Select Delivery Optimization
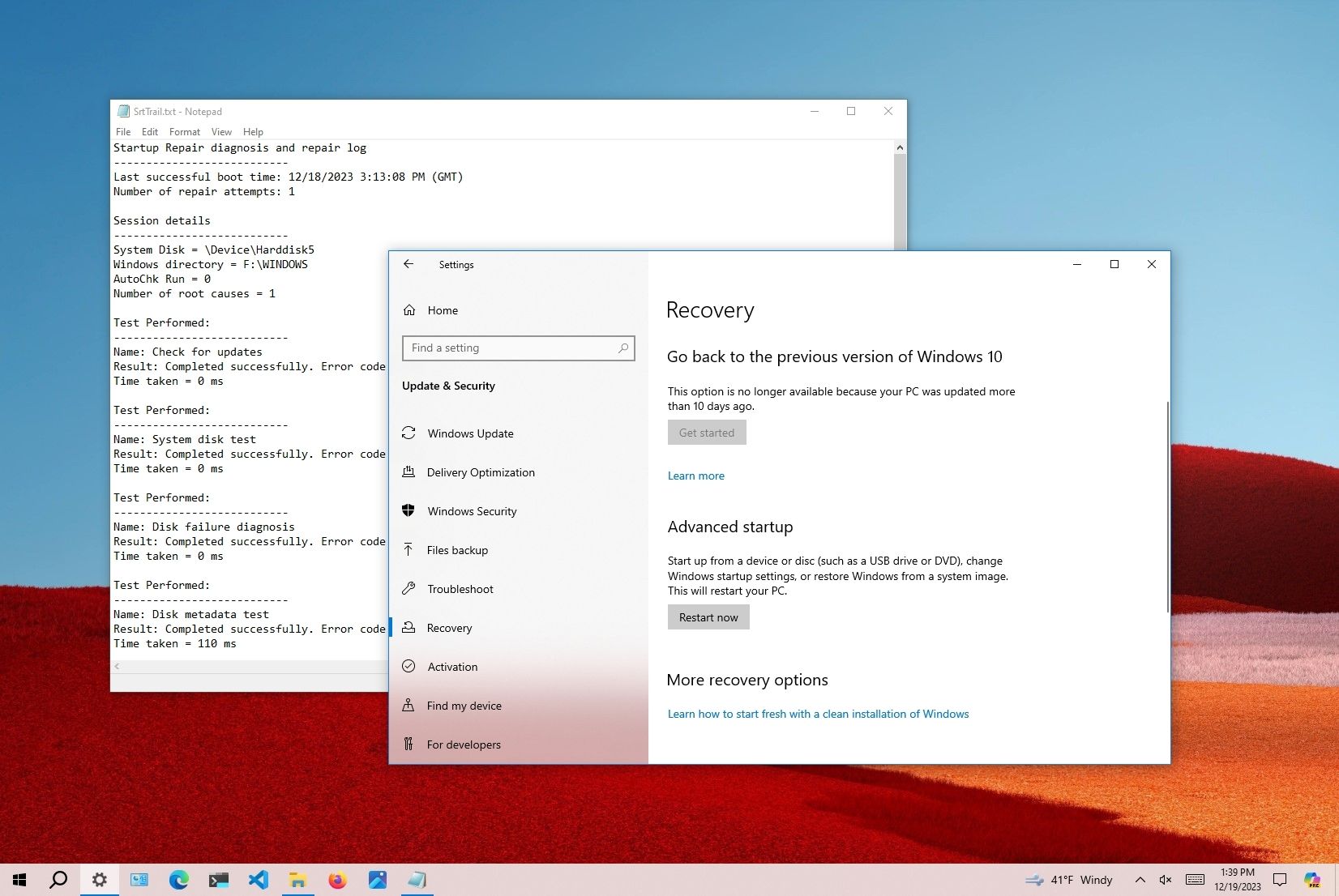The image size is (1339, 896). (x=481, y=472)
